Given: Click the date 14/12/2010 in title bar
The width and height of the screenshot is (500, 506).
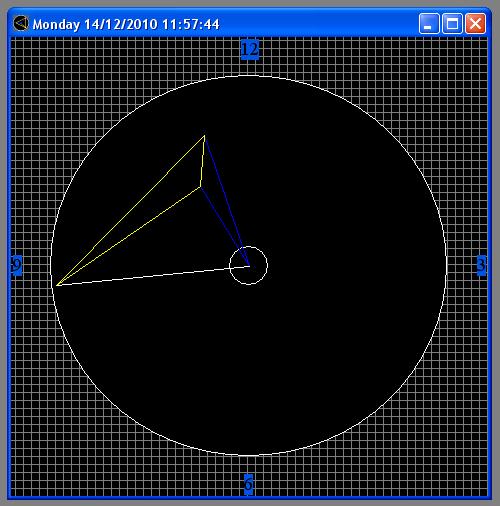Looking at the screenshot, I should pos(120,24).
